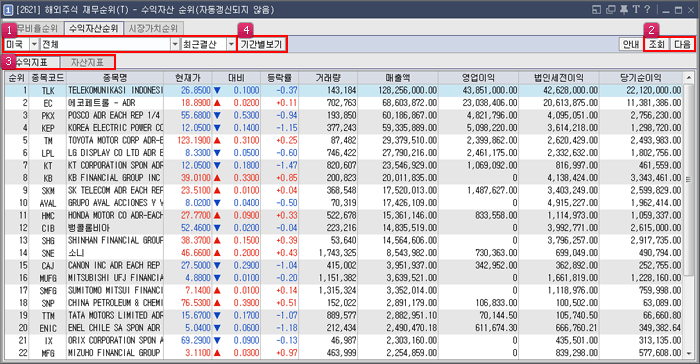700x364 pixels.
Task: Click the 기간별보기 button
Action: coord(261,44)
